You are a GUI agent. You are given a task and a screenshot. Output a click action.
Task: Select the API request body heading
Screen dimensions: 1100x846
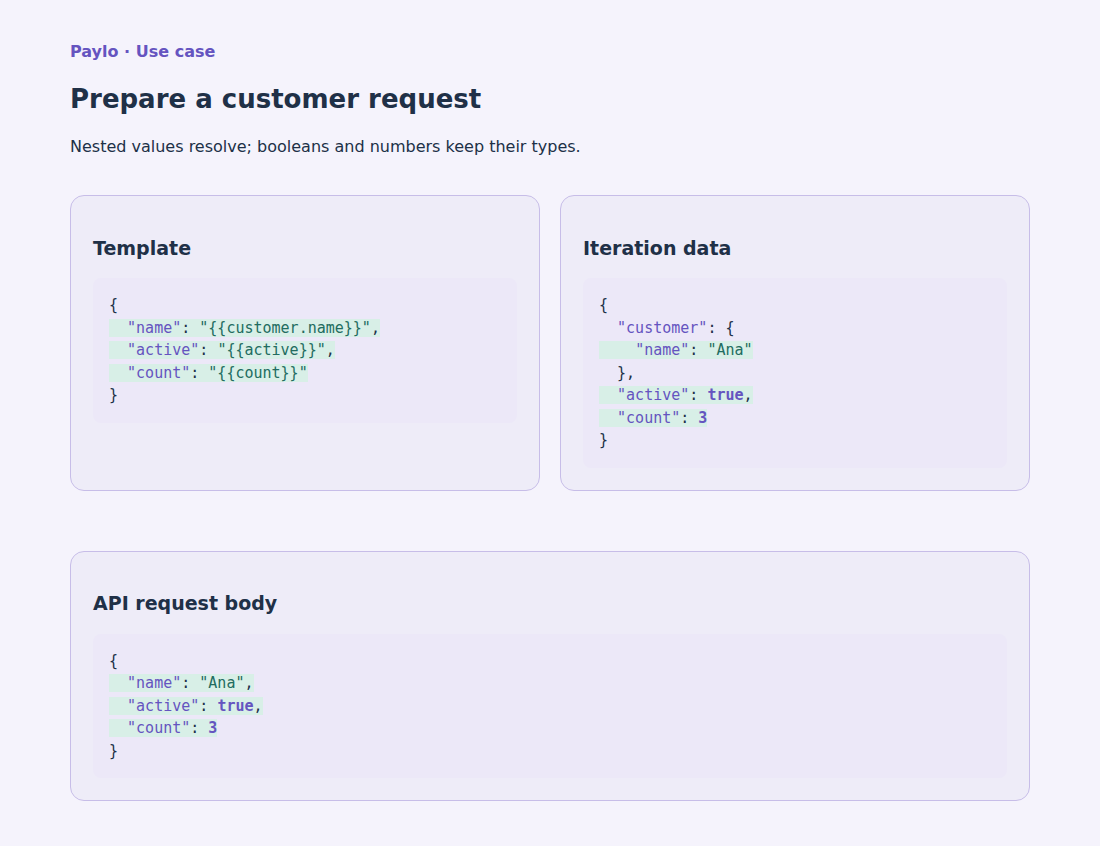185,603
